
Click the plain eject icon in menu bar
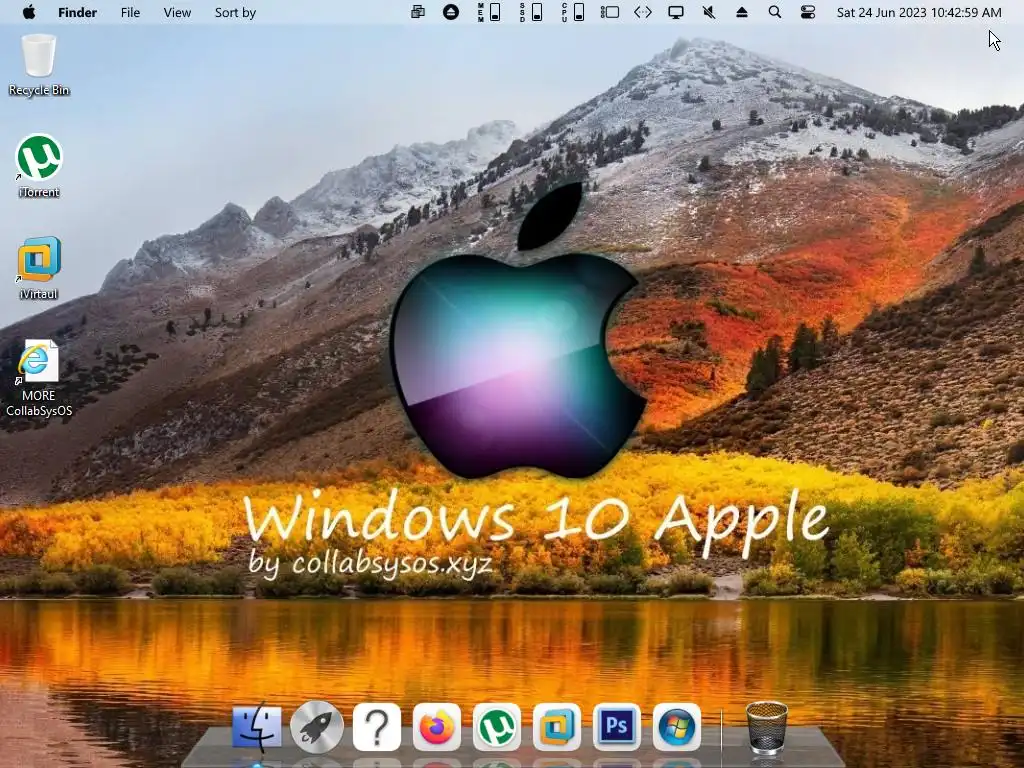point(741,12)
